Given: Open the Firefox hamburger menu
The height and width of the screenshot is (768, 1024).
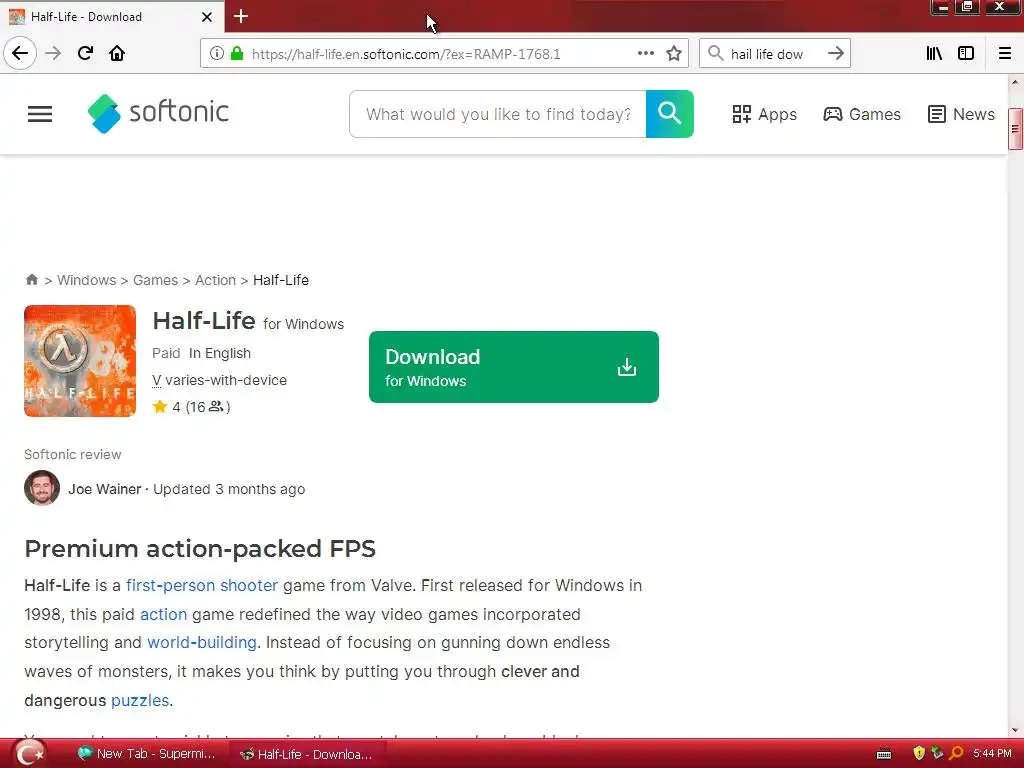Looking at the screenshot, I should [x=1005, y=54].
